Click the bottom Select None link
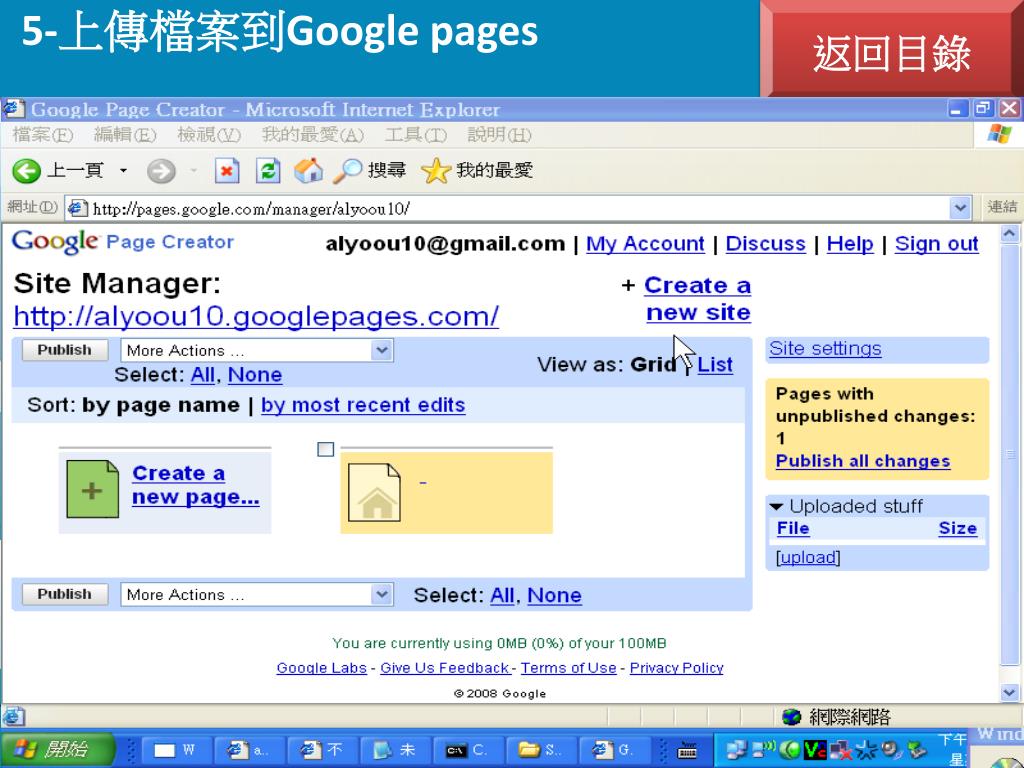 [x=554, y=596]
